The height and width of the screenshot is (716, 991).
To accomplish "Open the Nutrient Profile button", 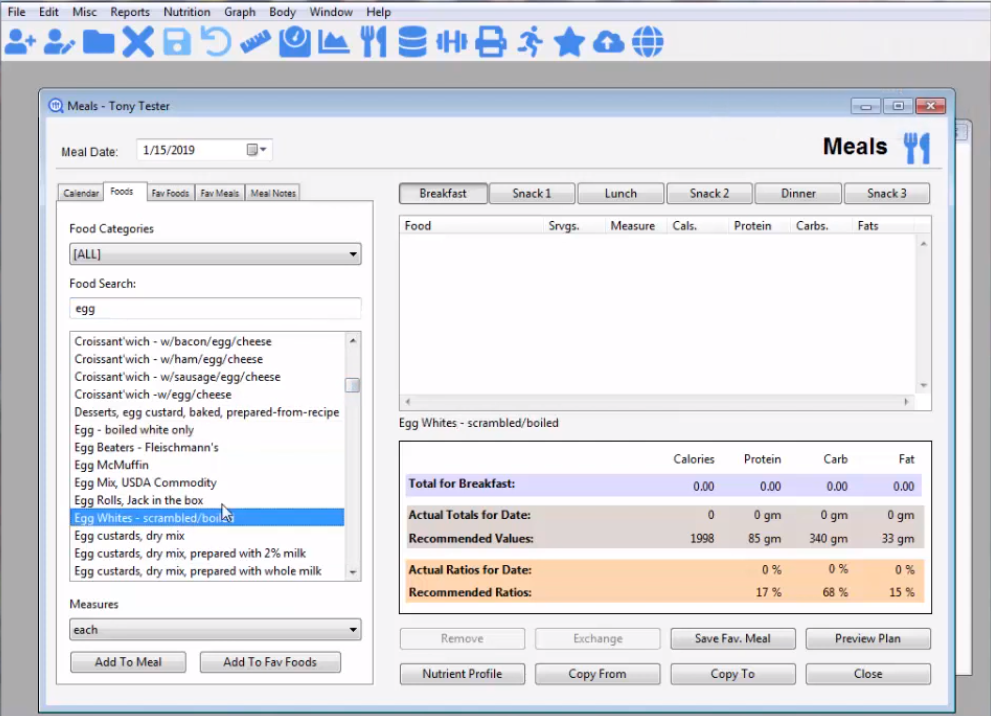I will 462,674.
